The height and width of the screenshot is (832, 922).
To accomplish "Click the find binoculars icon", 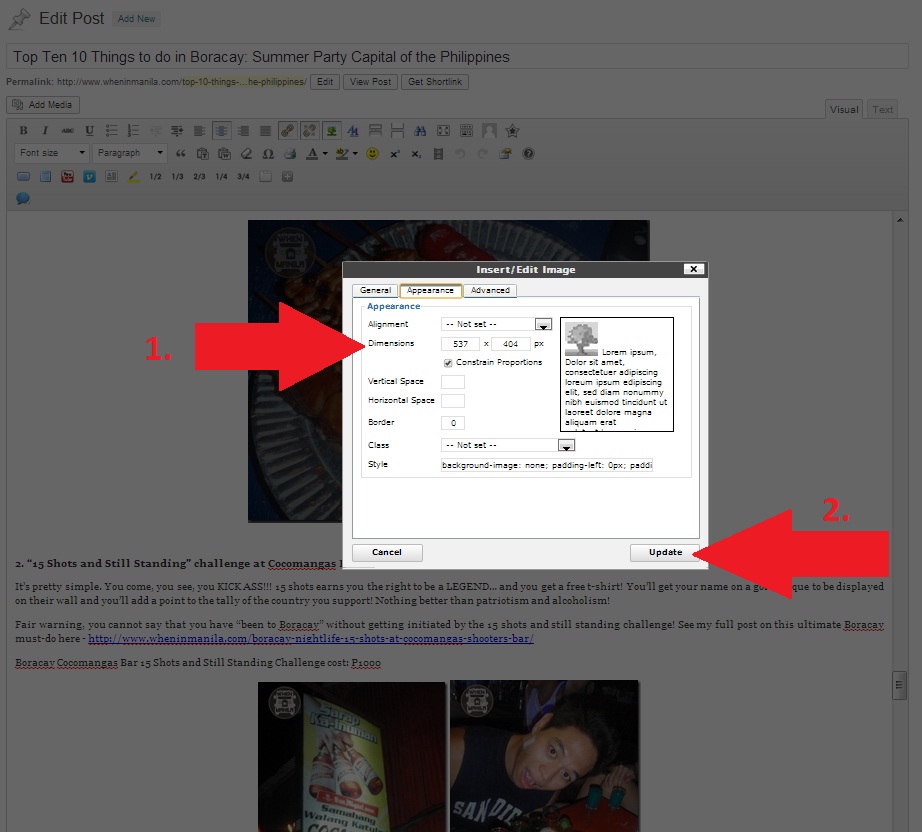I will click(x=419, y=131).
